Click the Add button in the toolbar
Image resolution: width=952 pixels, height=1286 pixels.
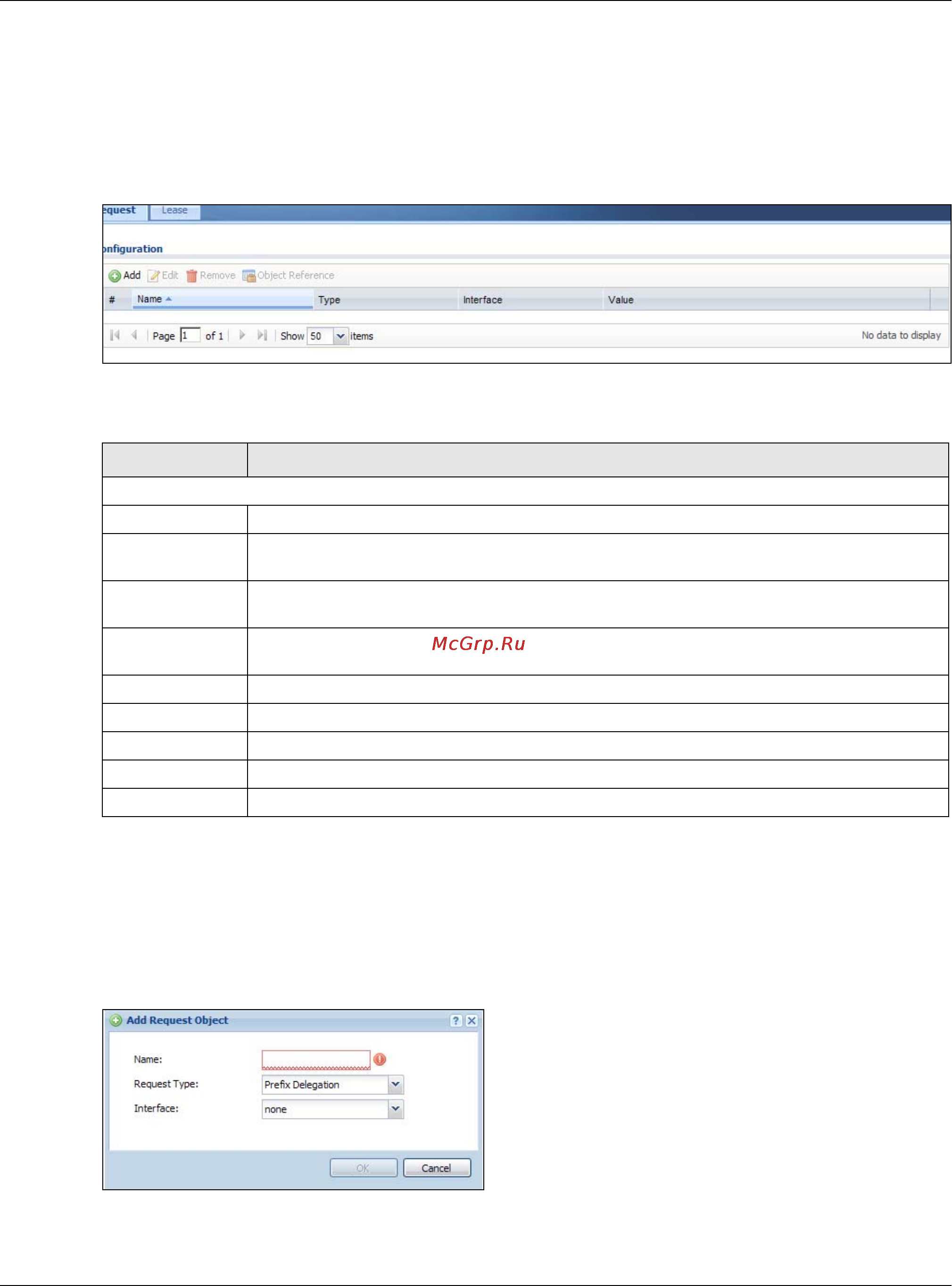(124, 276)
